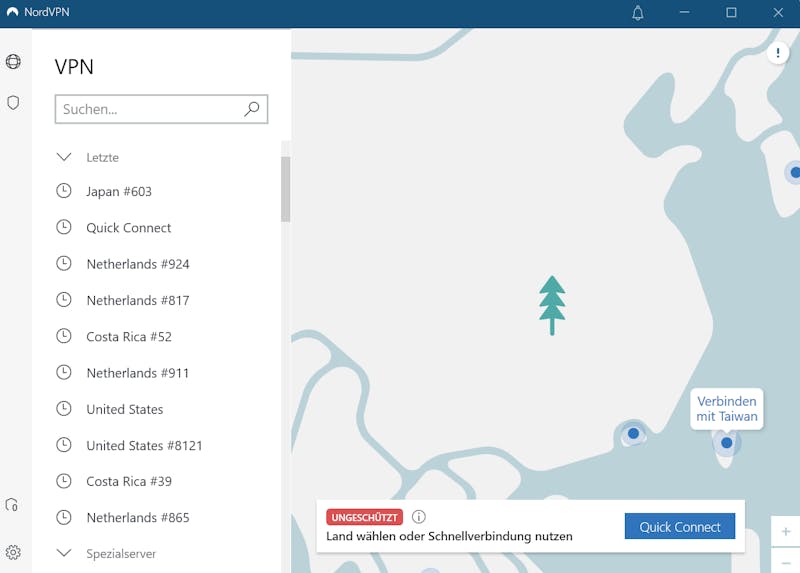Image resolution: width=800 pixels, height=573 pixels.
Task: Click the Verbinden mit Taiwan tooltip
Action: (727, 409)
